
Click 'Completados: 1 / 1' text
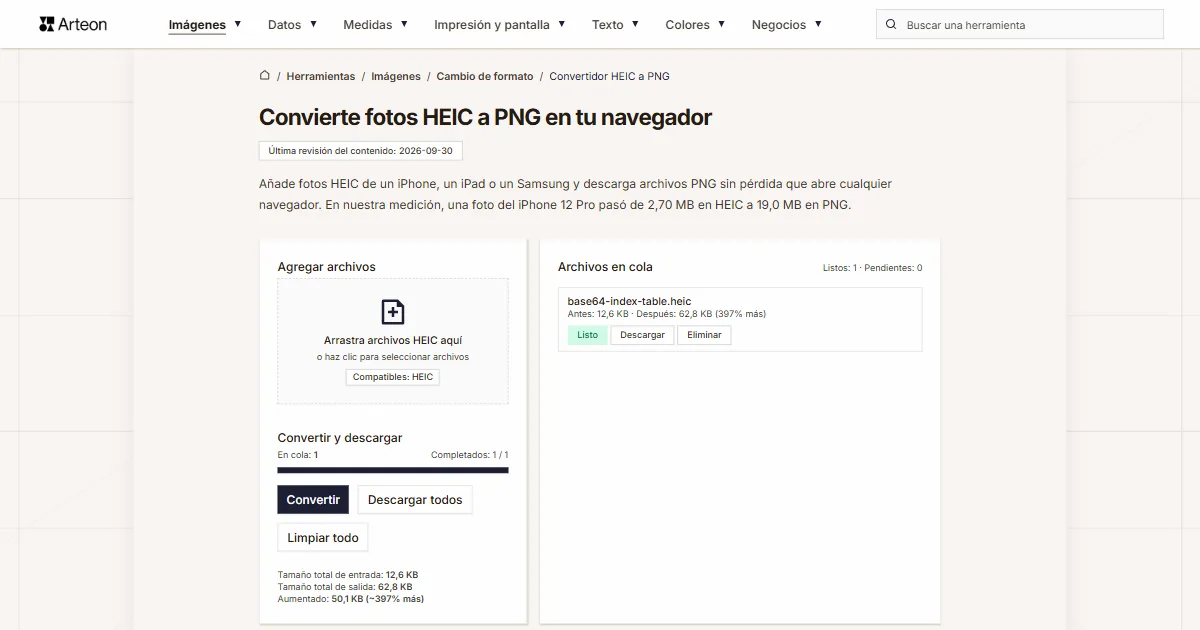tap(469, 455)
